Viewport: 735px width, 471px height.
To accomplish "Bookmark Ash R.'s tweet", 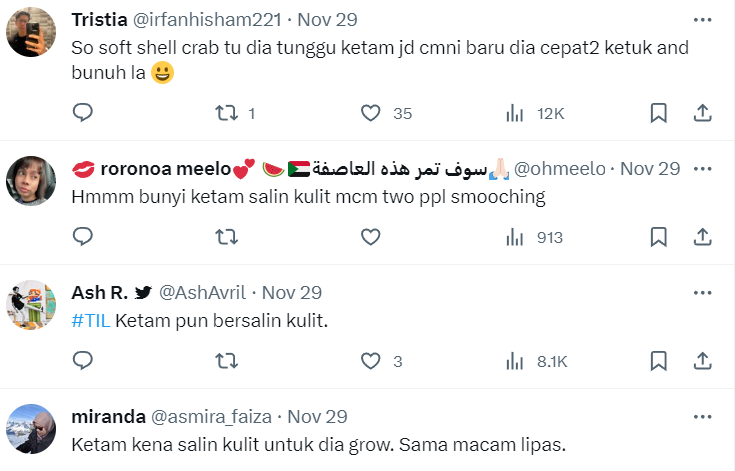I will pyautogui.click(x=658, y=361).
